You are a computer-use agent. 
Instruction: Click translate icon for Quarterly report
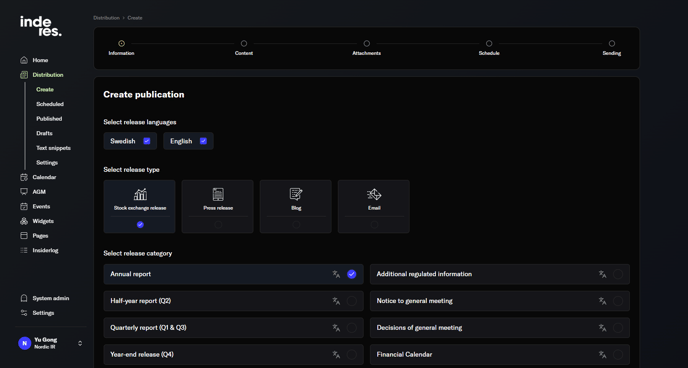[x=336, y=328]
